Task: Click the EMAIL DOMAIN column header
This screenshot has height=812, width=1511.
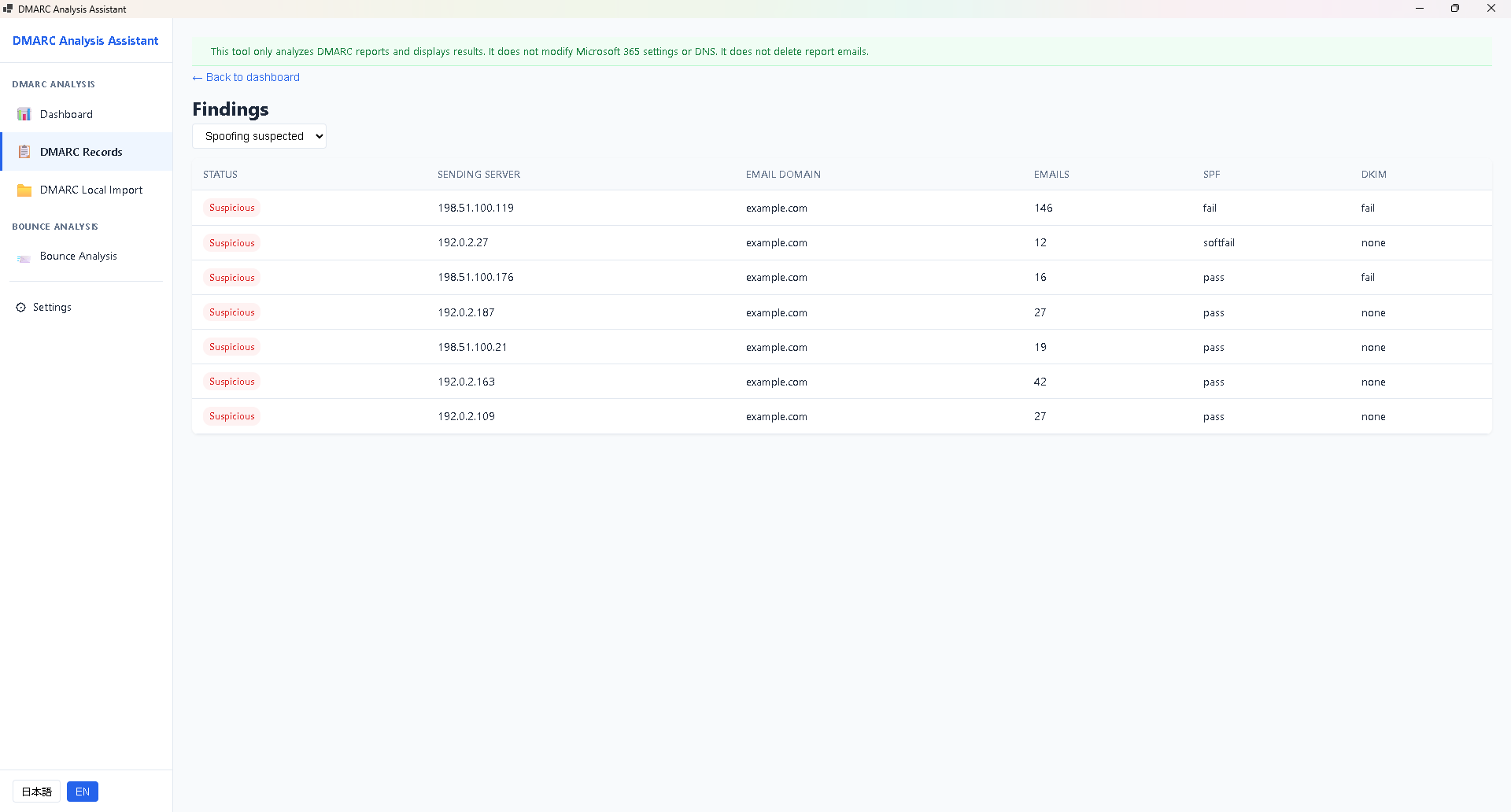Action: pos(783,175)
